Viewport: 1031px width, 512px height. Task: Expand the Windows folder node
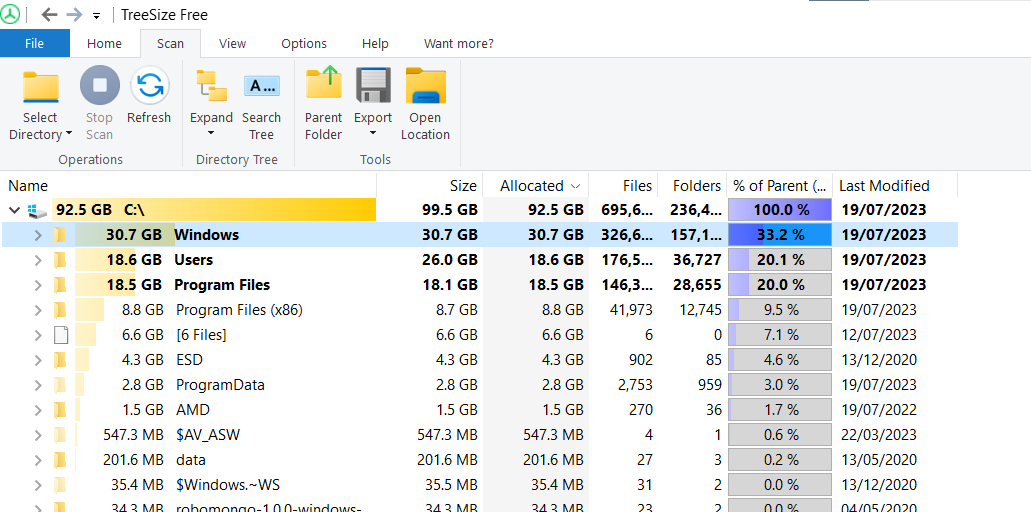coord(38,235)
